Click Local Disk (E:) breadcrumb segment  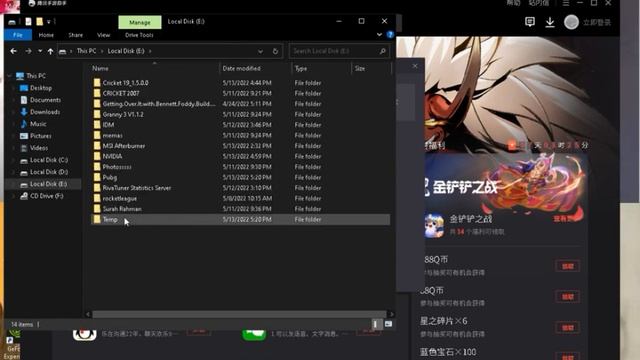tap(126, 51)
